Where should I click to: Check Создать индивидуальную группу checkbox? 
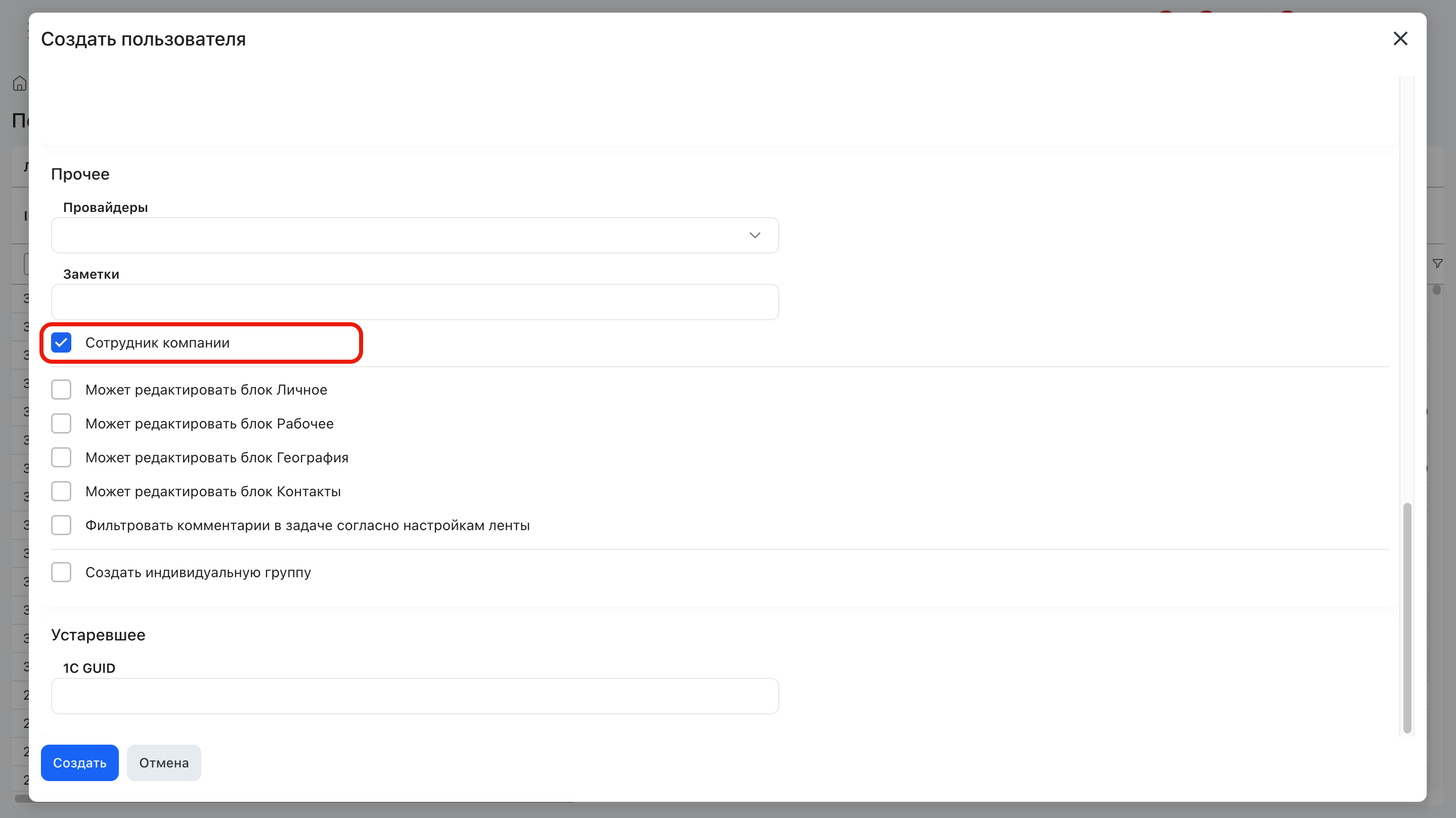pos(61,572)
